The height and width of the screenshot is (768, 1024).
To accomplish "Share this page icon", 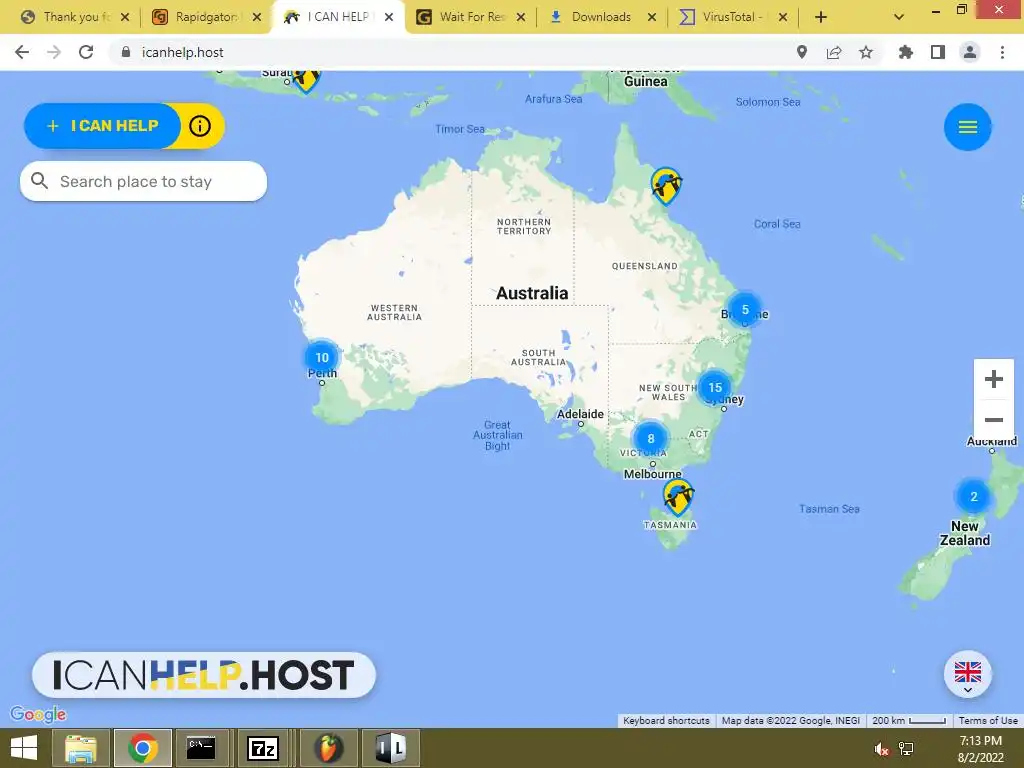I will click(834, 52).
